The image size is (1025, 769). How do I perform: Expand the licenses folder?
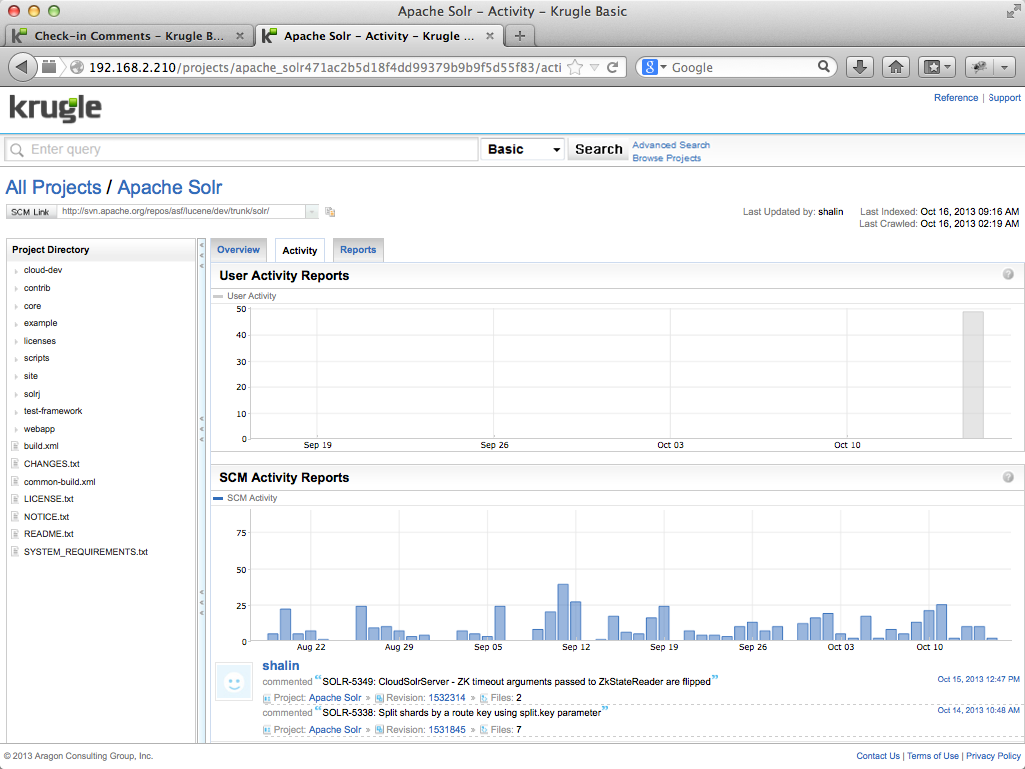tap(16, 341)
